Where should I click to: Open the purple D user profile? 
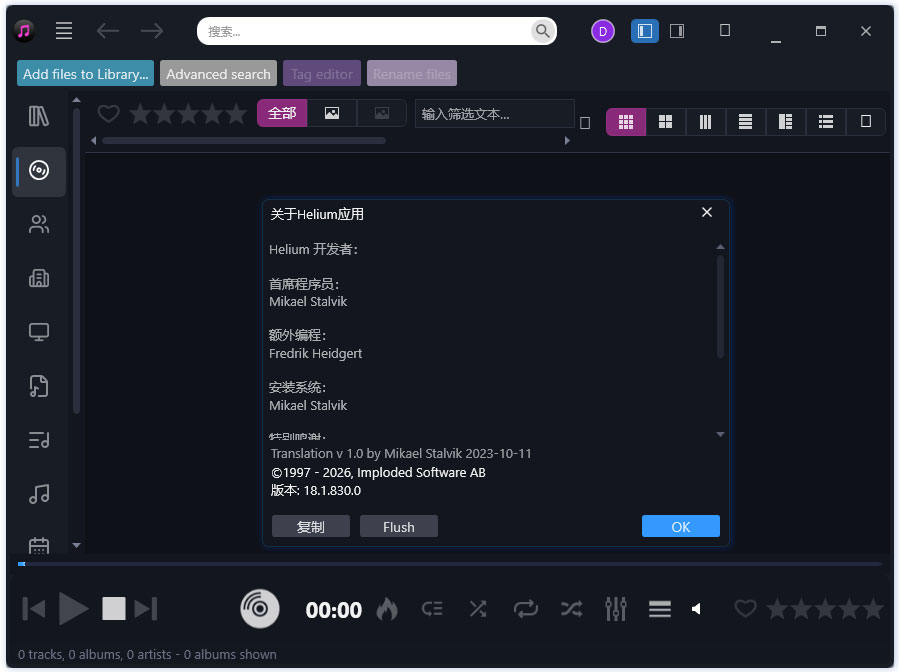pyautogui.click(x=603, y=31)
